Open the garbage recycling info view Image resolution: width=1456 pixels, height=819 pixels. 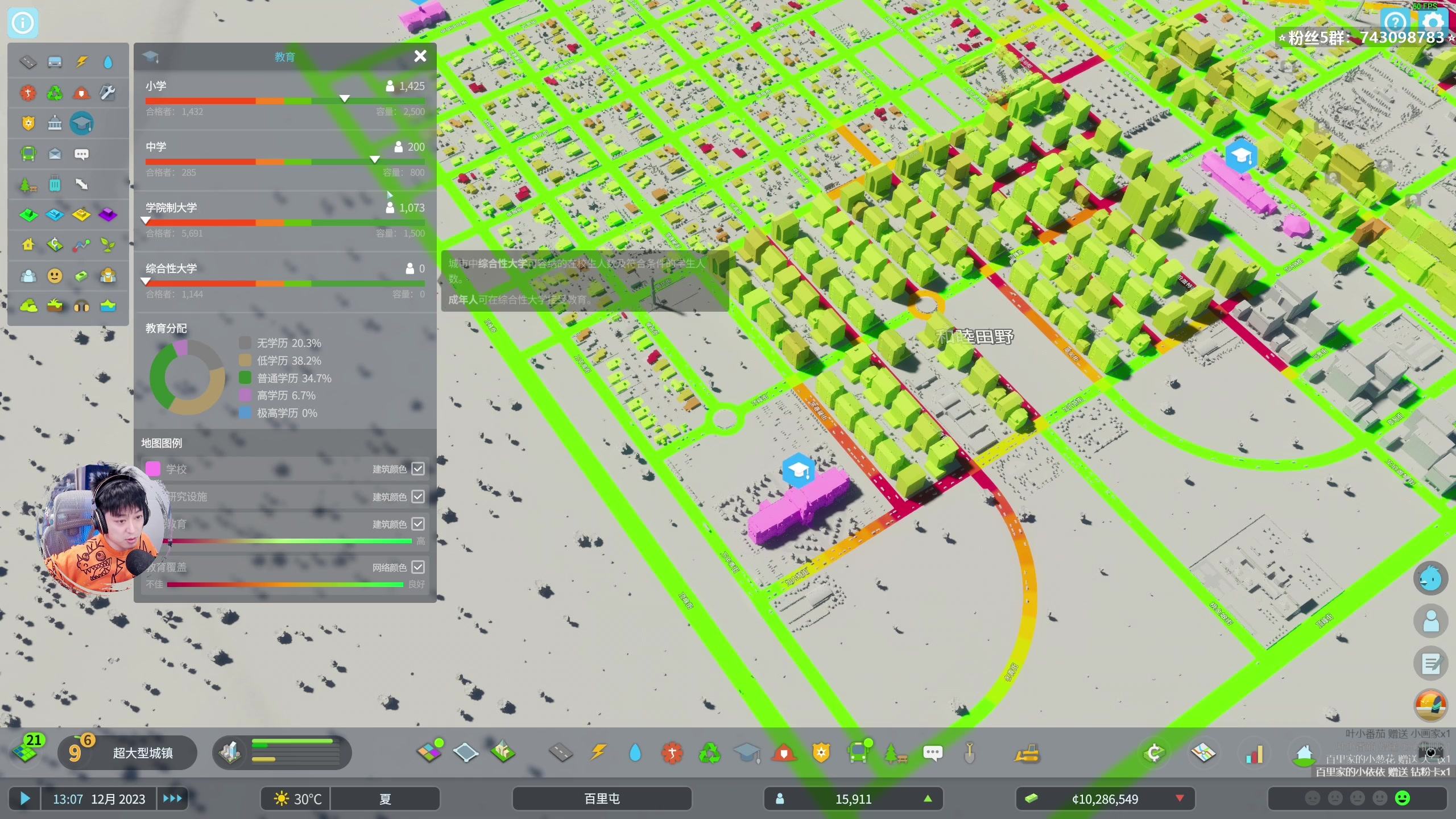[x=55, y=92]
